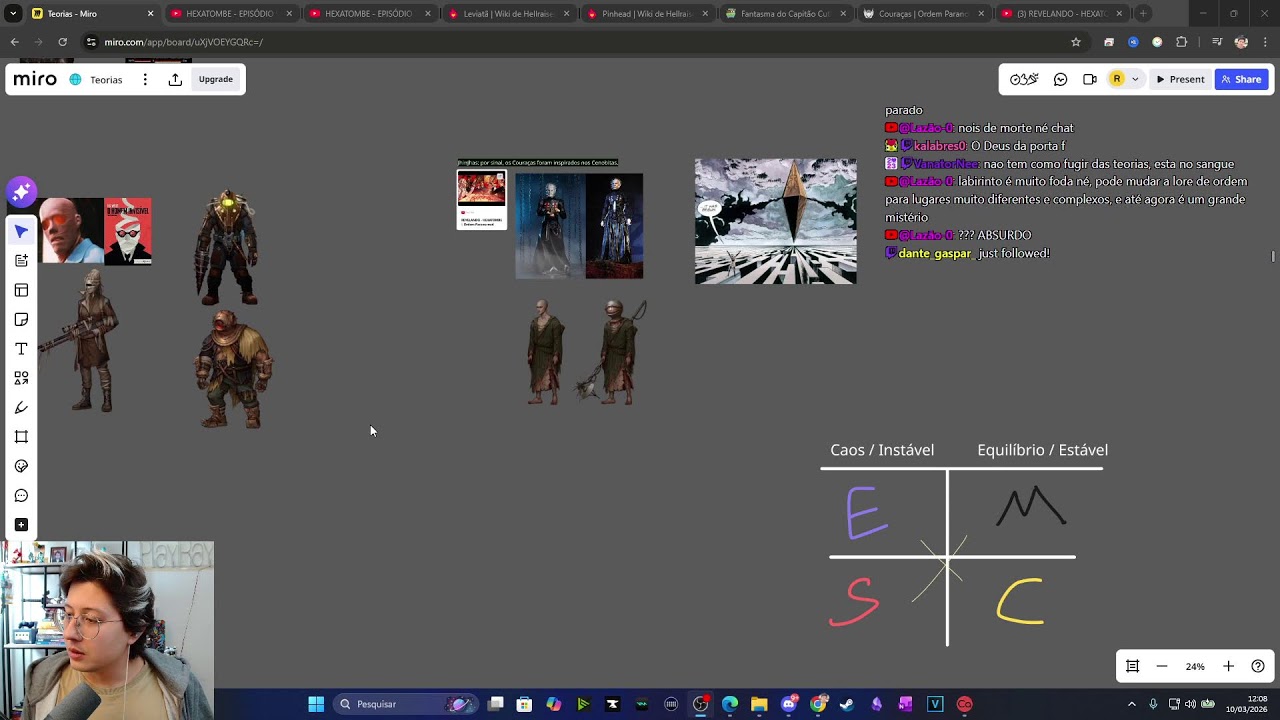Expand the collaborators list chevron
This screenshot has width=1280, height=720.
coord(1135,79)
